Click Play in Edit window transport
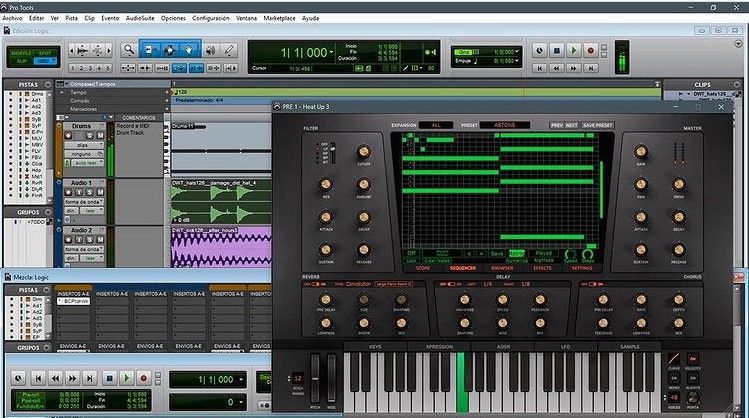The width and height of the screenshot is (749, 418). [x=574, y=50]
